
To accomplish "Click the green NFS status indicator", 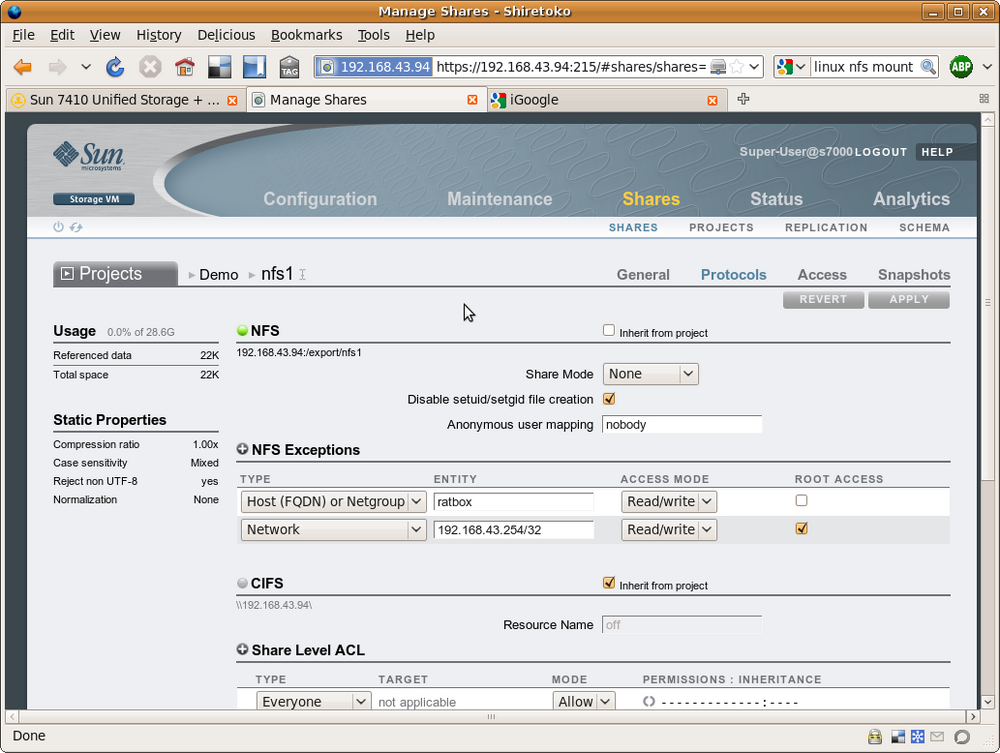I will [242, 330].
